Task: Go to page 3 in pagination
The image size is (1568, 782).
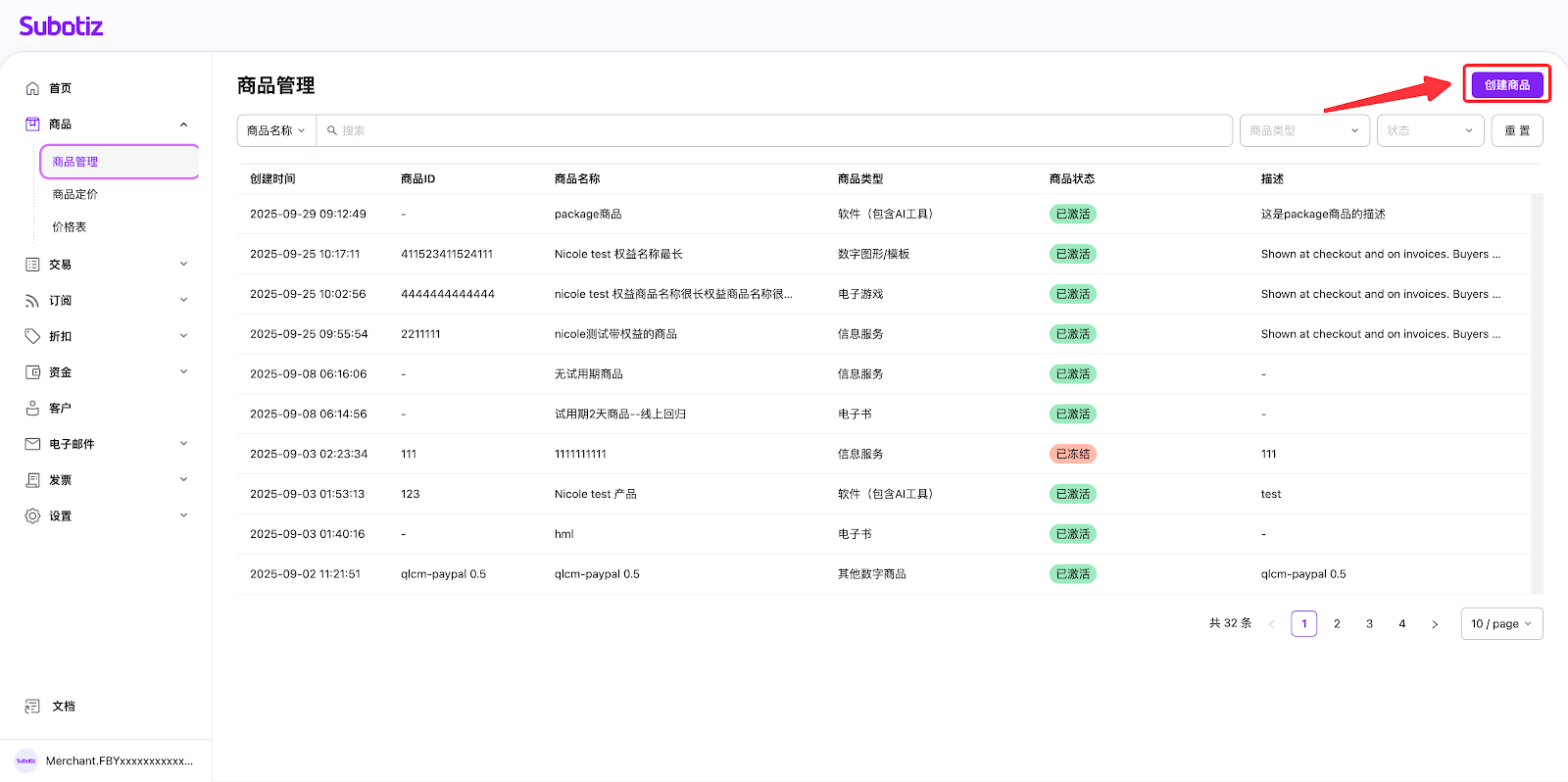Action: (1369, 623)
